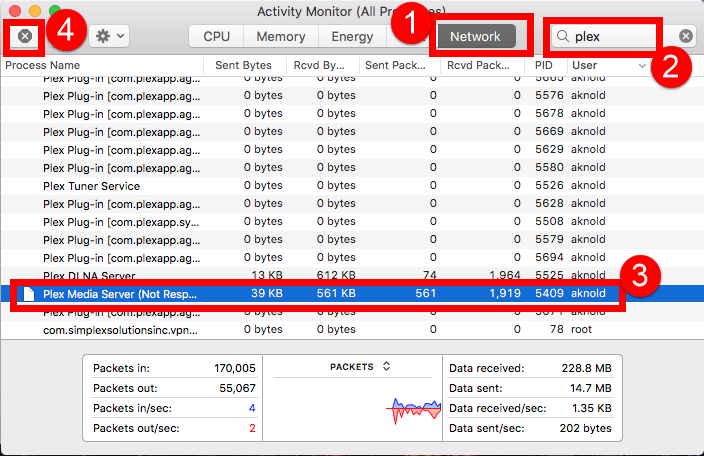Screen dimensions: 704x456
Task: Change the PACKETS graph type selector
Action: click(358, 366)
